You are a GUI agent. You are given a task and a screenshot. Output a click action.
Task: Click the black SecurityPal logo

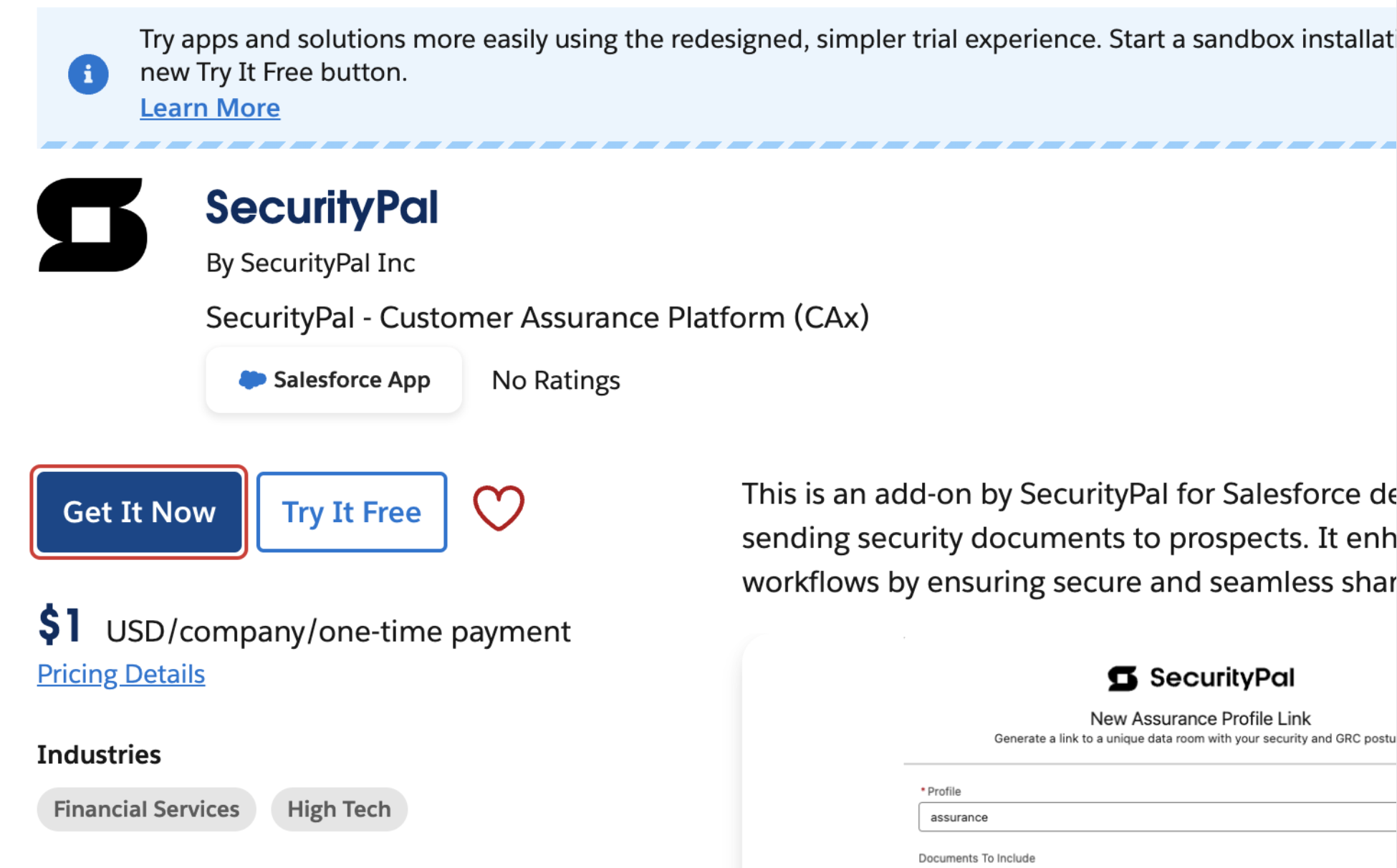point(92,225)
